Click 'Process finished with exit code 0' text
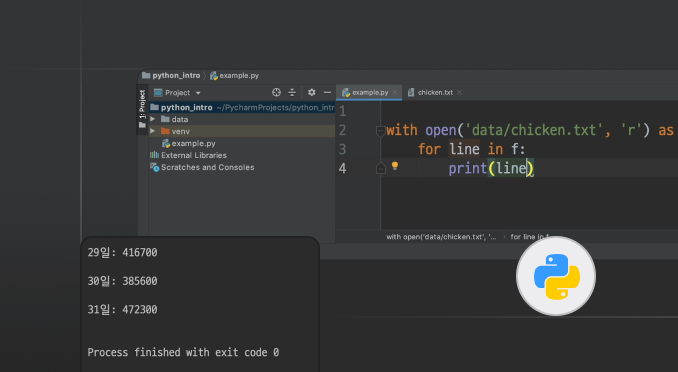The height and width of the screenshot is (372, 678). point(183,353)
